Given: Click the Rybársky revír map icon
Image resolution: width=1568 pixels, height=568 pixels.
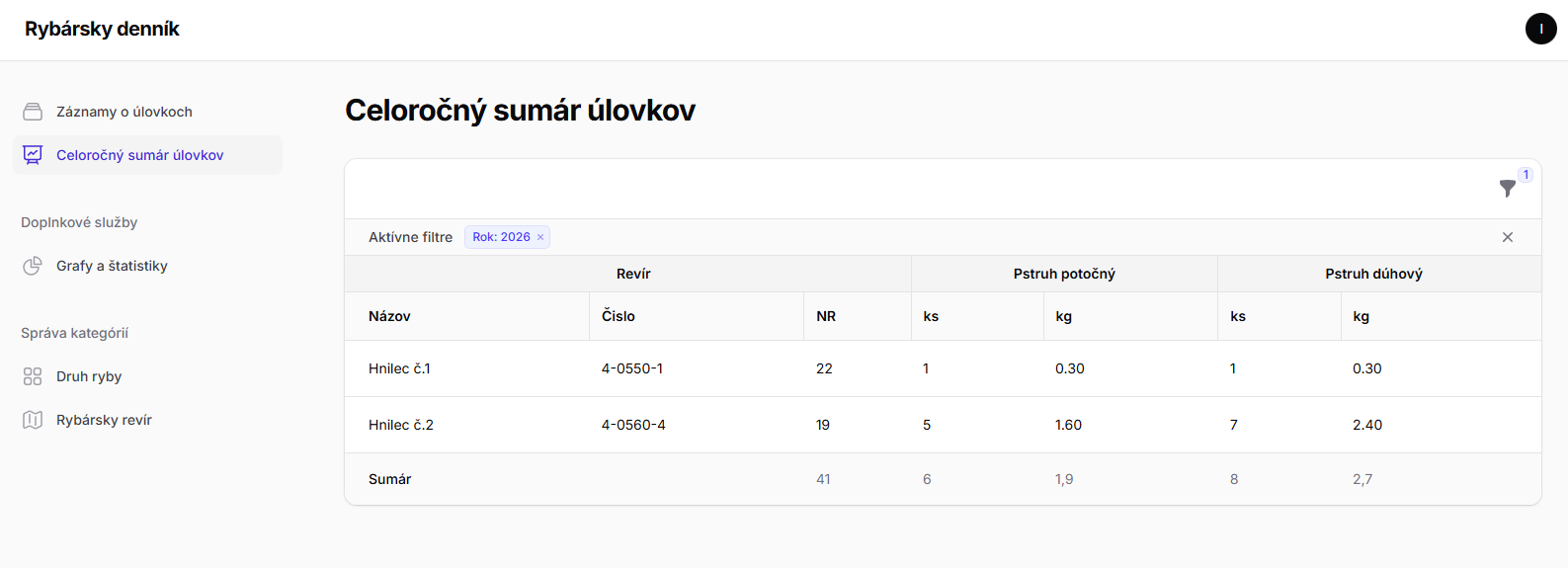Looking at the screenshot, I should (33, 420).
